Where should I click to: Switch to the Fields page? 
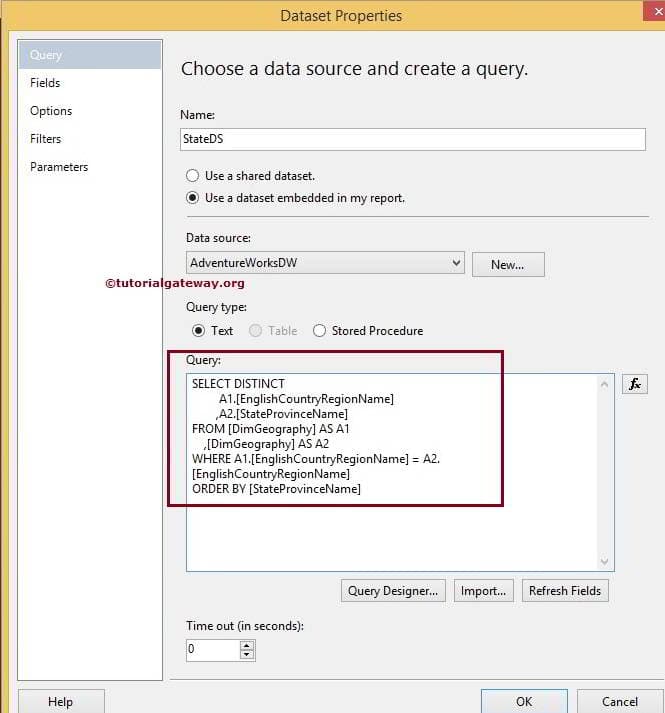pyautogui.click(x=45, y=83)
